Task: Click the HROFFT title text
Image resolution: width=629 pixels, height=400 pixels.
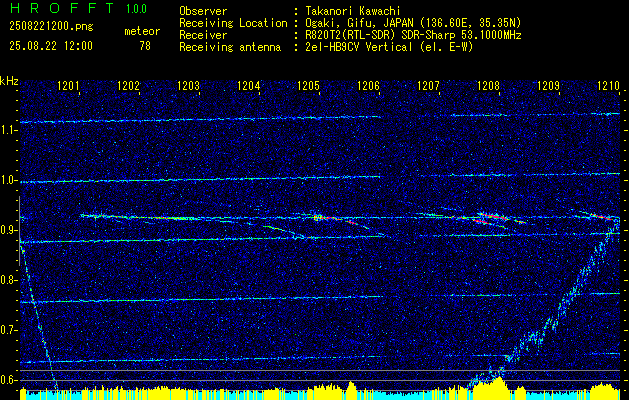Action: tap(63, 8)
